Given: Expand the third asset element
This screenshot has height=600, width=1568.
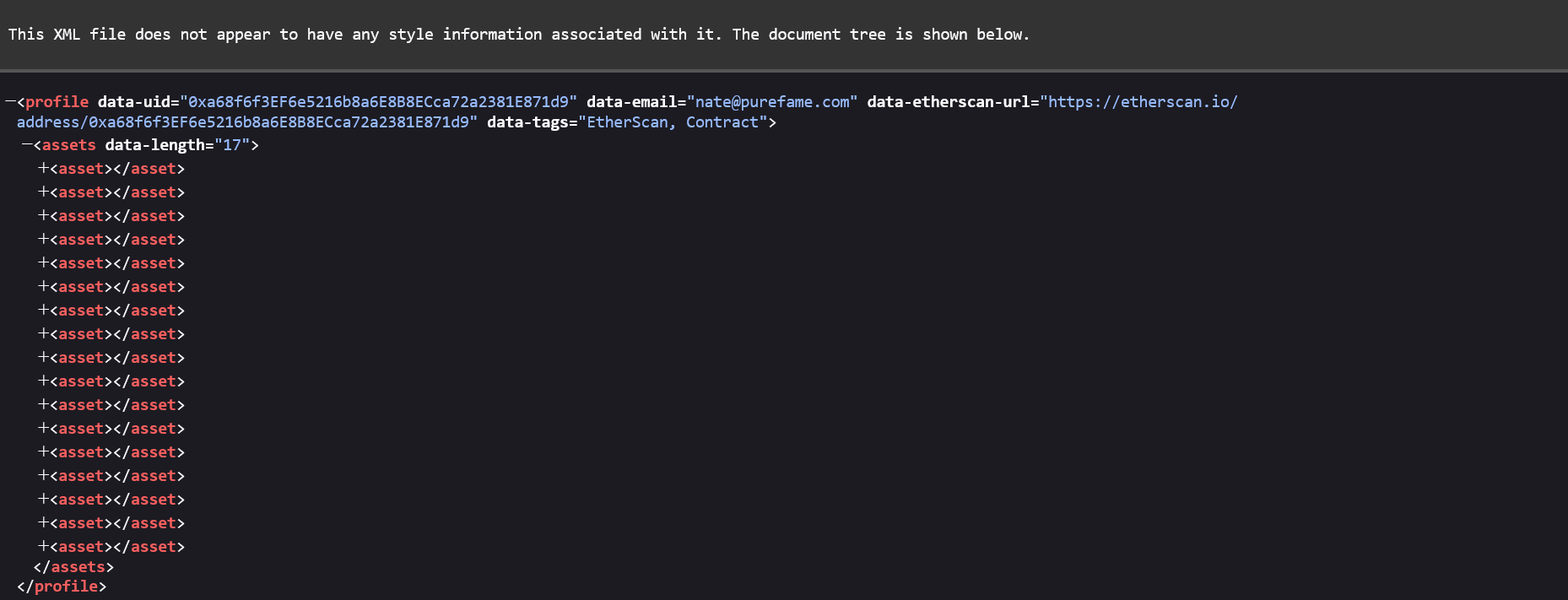Looking at the screenshot, I should point(43,216).
